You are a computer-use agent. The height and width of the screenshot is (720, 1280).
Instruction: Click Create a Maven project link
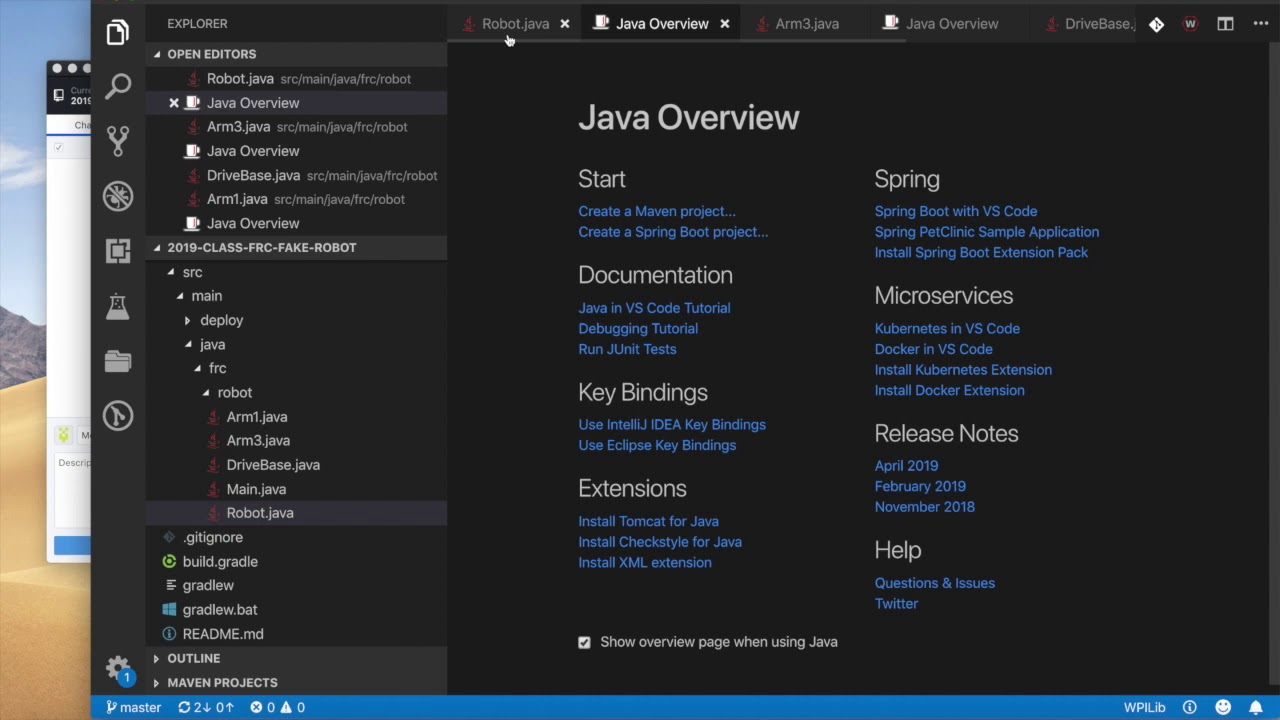[657, 211]
